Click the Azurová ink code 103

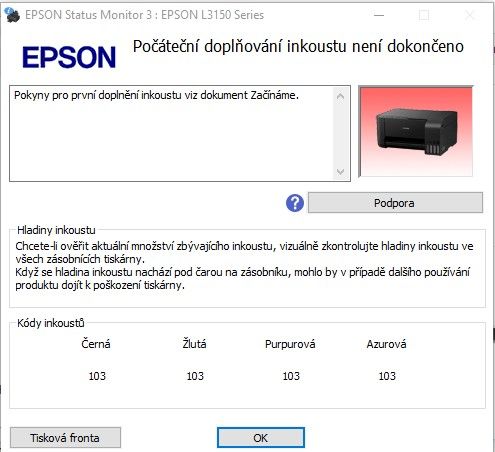point(387,376)
